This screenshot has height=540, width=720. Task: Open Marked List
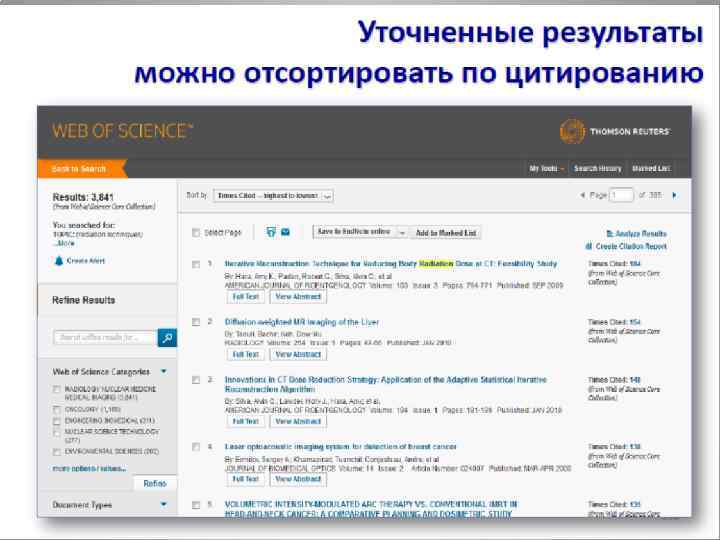[x=651, y=169]
